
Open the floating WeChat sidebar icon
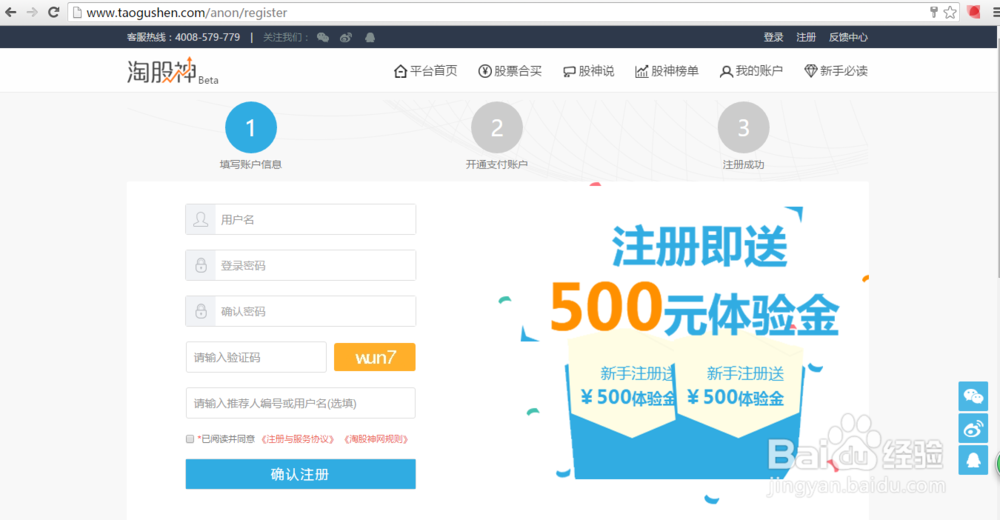pos(973,396)
